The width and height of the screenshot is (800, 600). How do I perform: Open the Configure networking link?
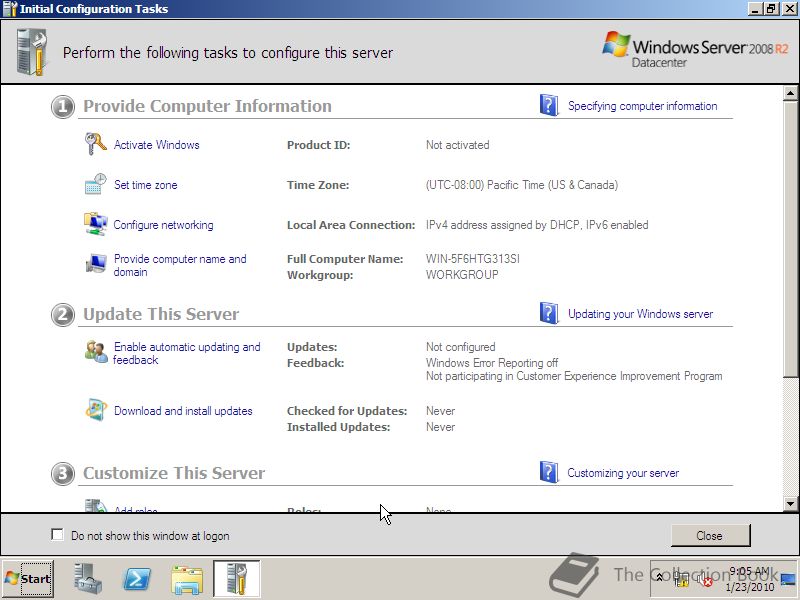[x=163, y=225]
